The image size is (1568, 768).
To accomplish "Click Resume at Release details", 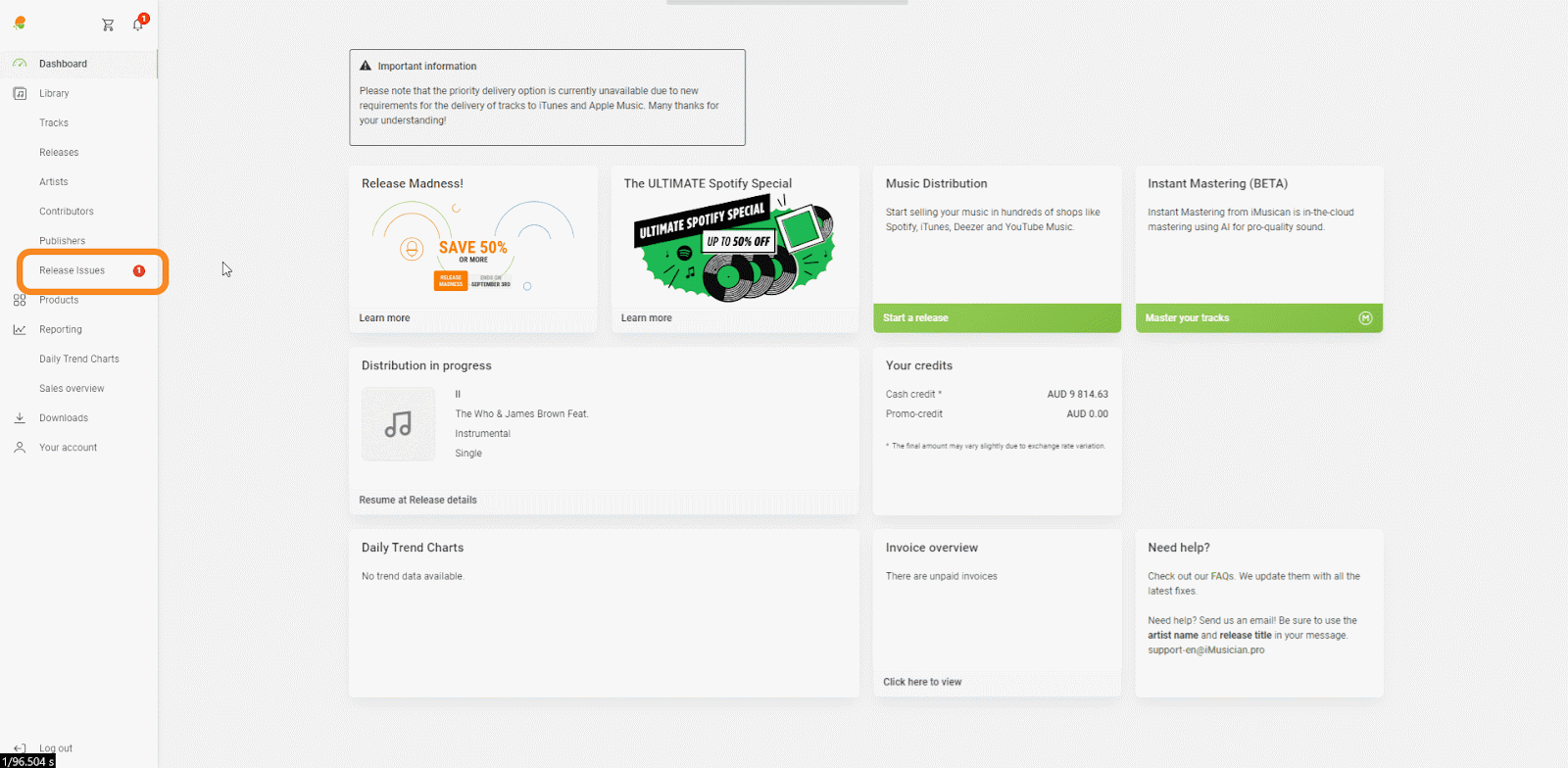I will (417, 500).
